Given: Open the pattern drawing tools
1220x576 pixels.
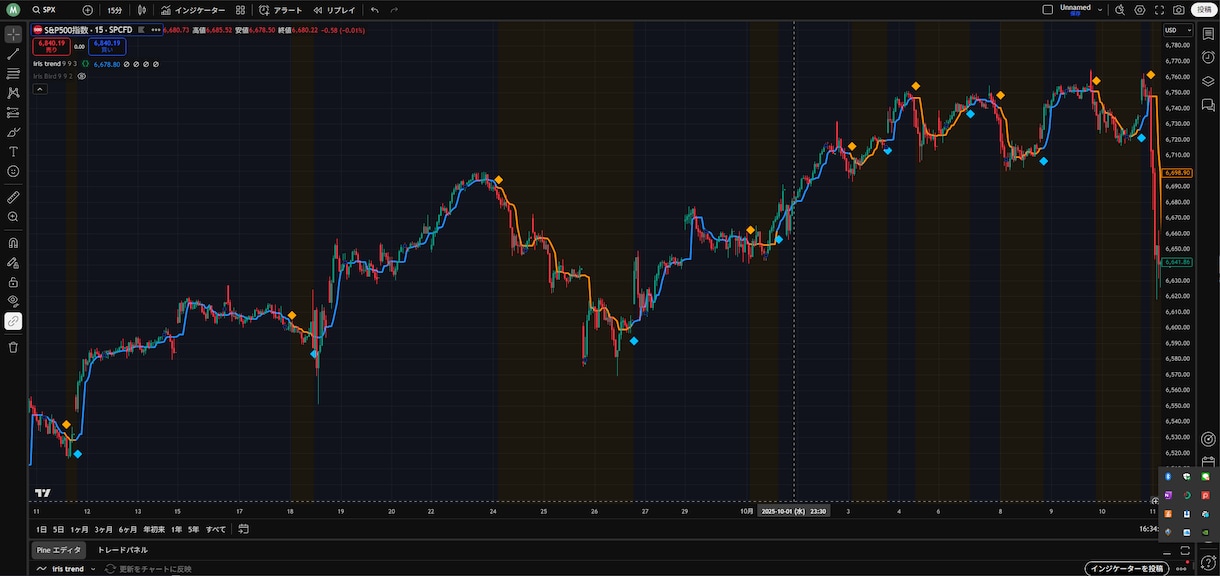Looking at the screenshot, I should tap(13, 92).
